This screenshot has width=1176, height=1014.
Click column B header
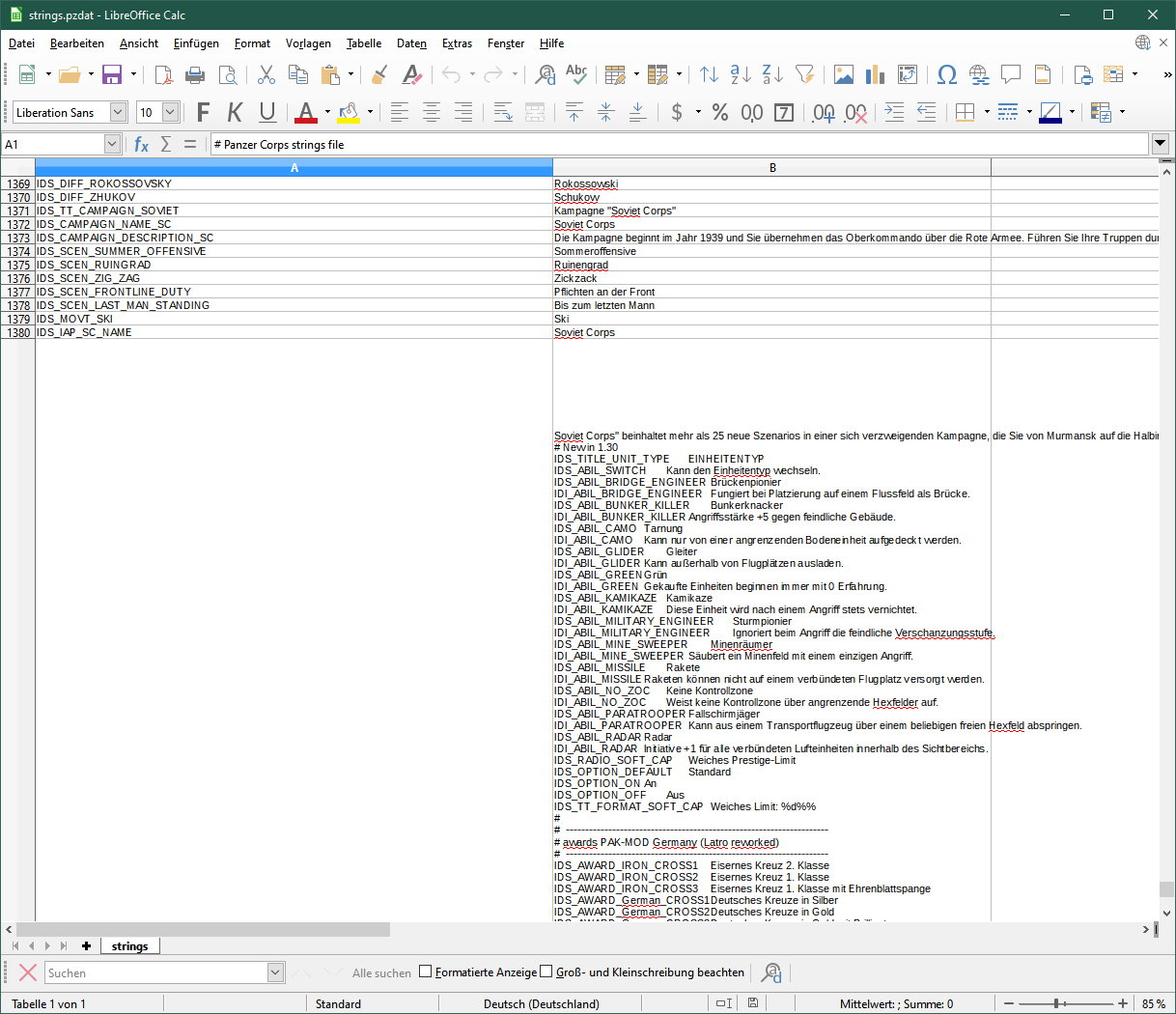[772, 168]
